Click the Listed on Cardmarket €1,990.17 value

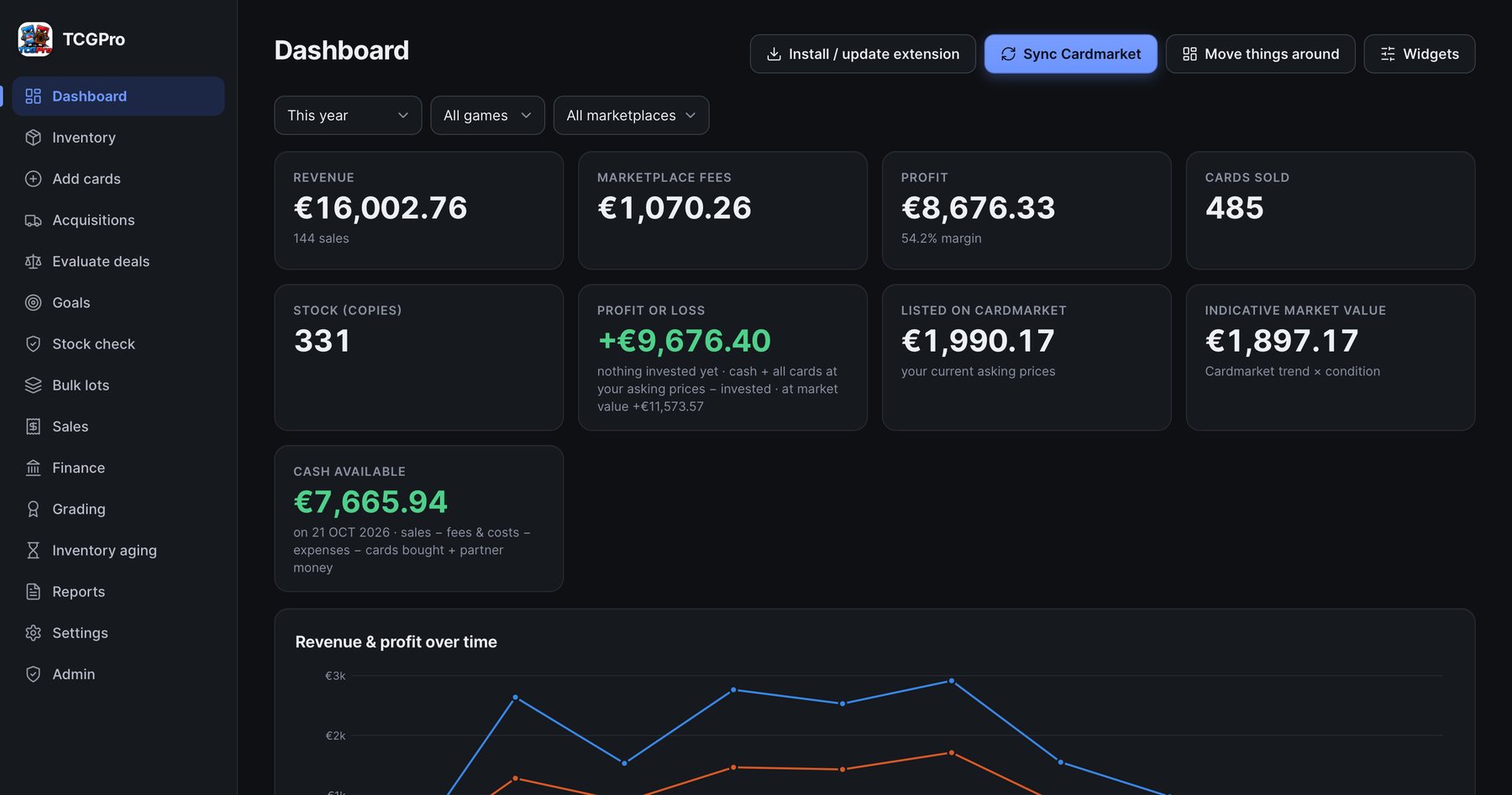978,340
